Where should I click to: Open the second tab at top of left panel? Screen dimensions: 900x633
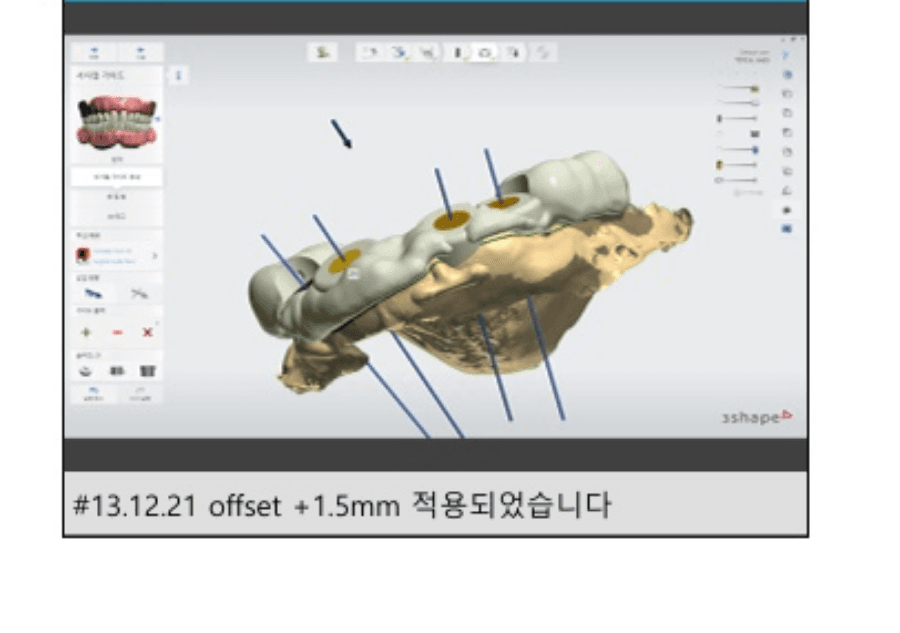pos(141,53)
